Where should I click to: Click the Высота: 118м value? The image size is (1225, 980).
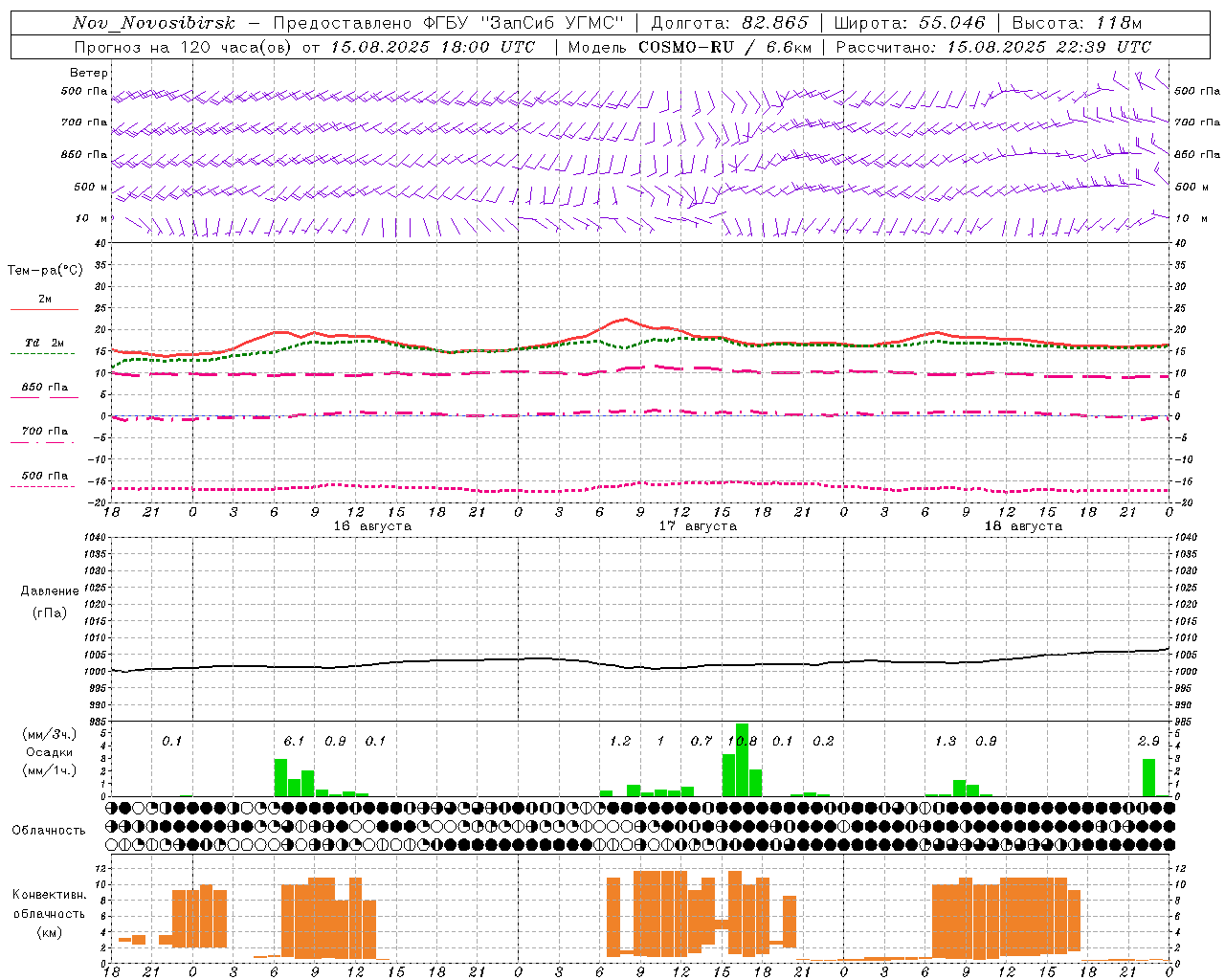pyautogui.click(x=1077, y=23)
